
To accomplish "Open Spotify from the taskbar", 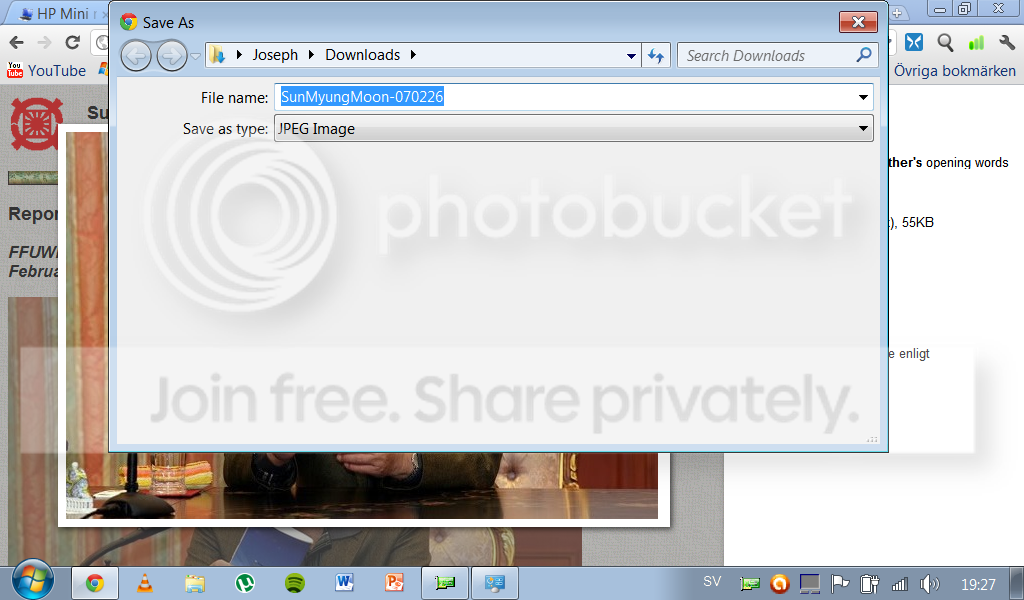I will [295, 582].
